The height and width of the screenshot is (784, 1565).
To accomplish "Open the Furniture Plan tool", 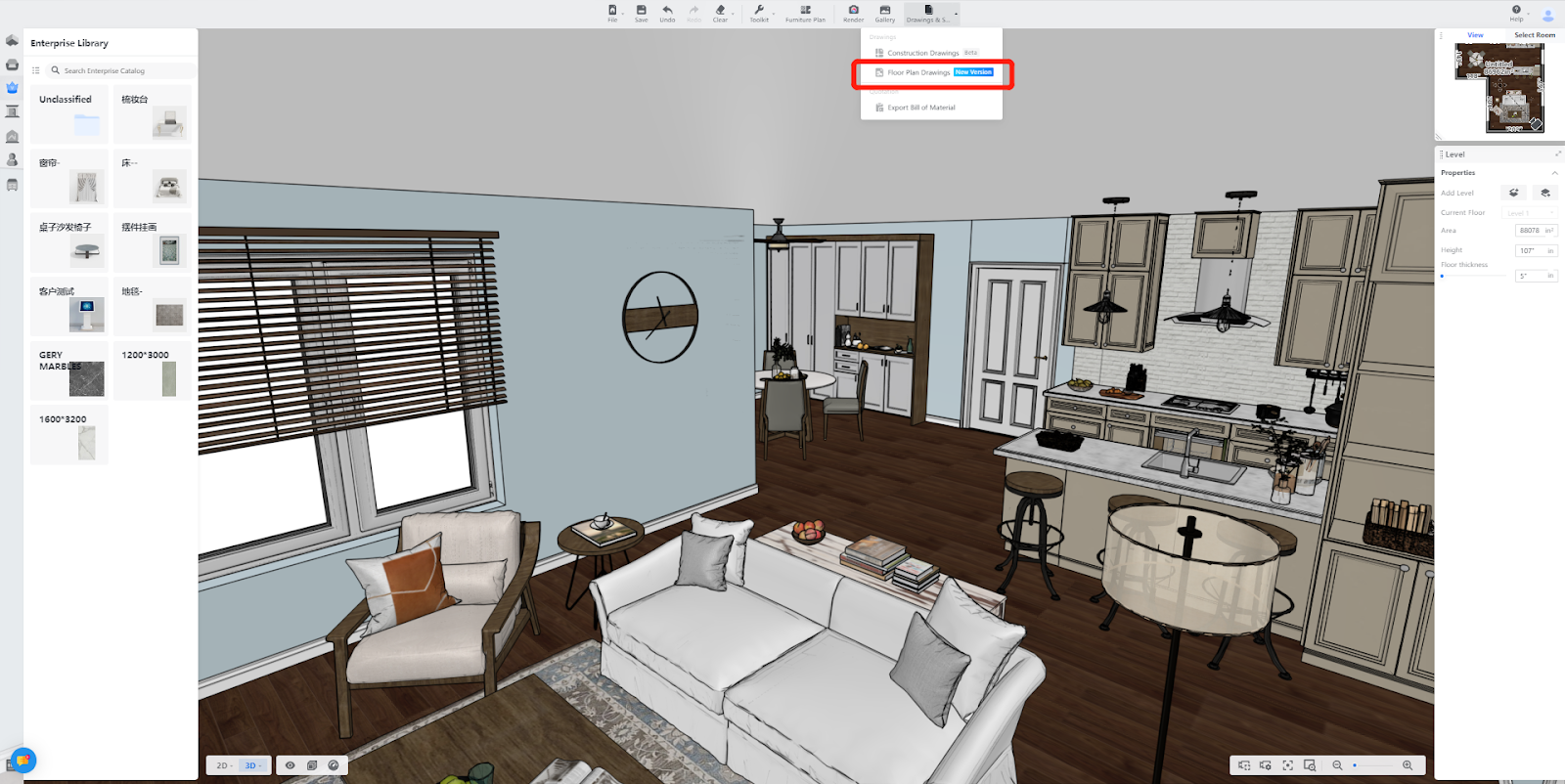I will coord(805,13).
